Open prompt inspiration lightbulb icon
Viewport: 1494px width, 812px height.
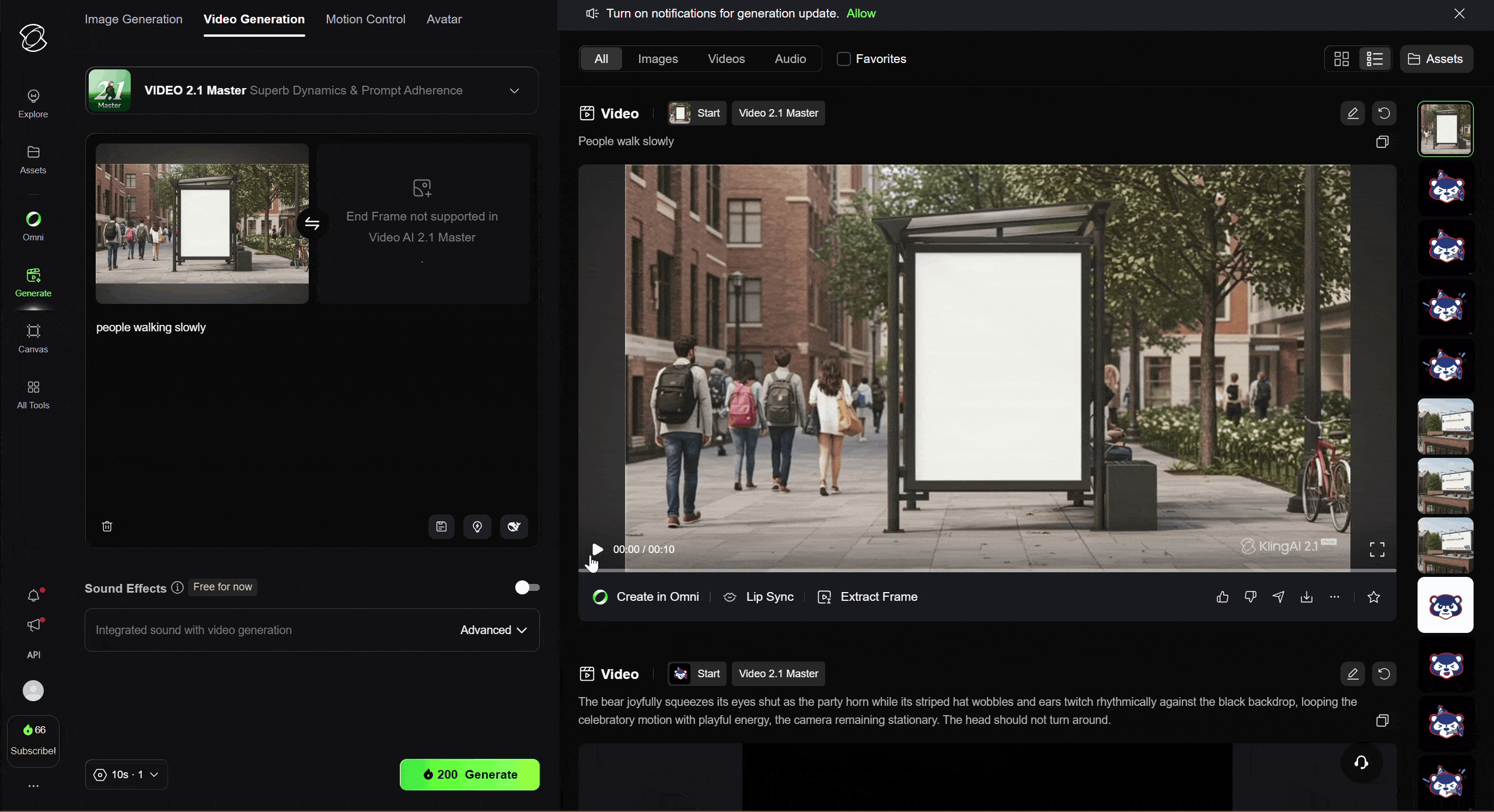[x=477, y=526]
